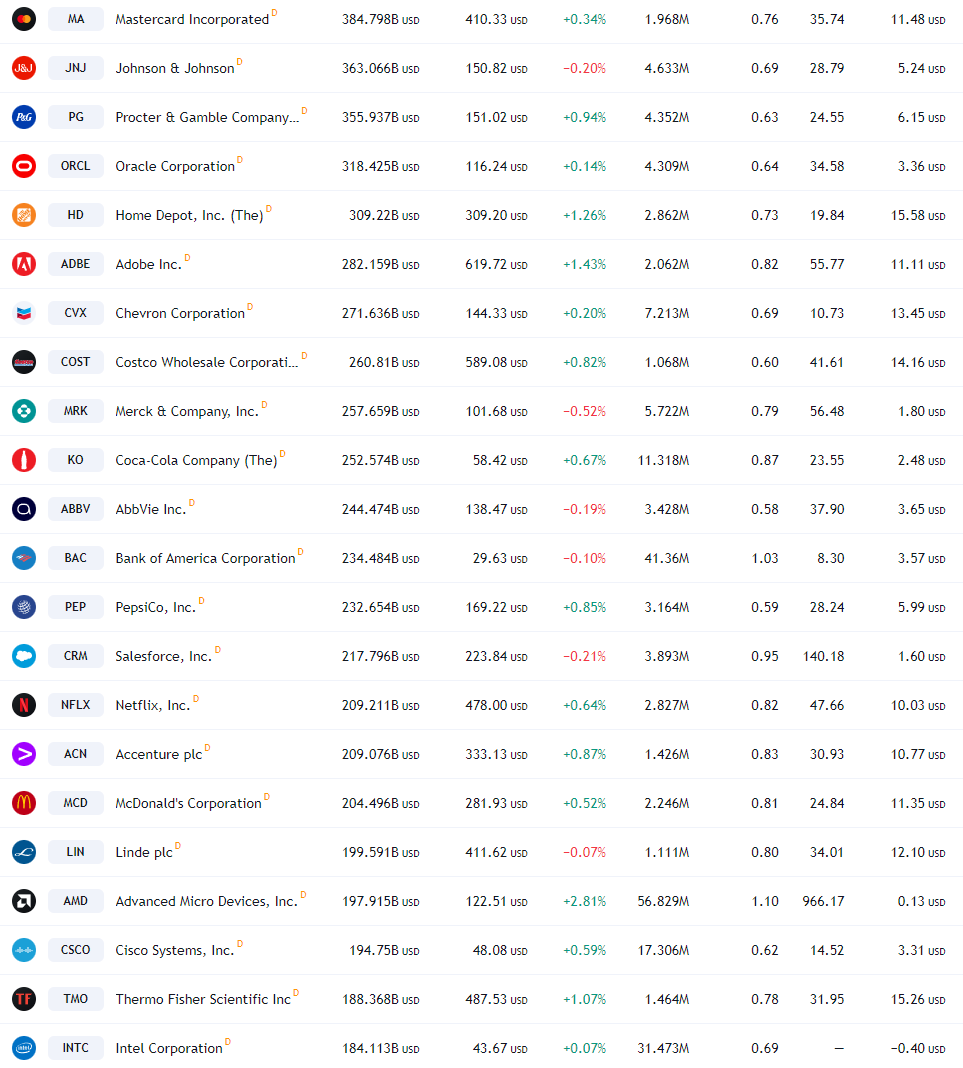
Task: Open Cisco Systems, Inc. link
Action: tap(174, 952)
